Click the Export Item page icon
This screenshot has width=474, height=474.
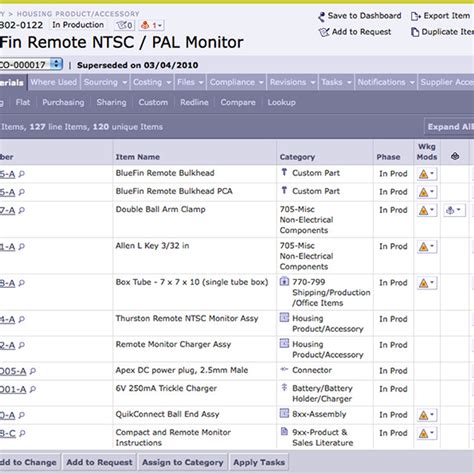[x=415, y=16]
